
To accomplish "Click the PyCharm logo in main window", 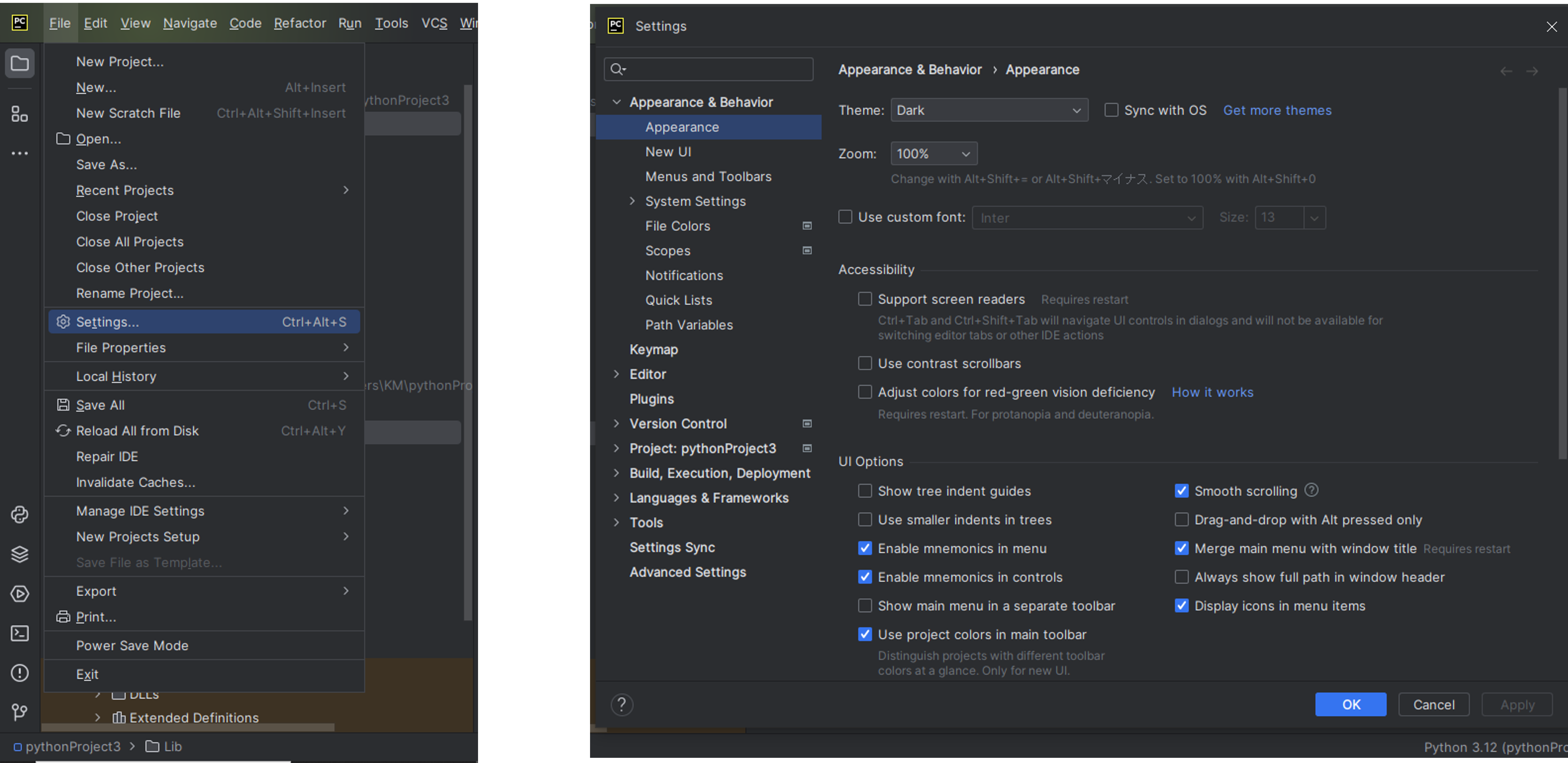I will [20, 22].
